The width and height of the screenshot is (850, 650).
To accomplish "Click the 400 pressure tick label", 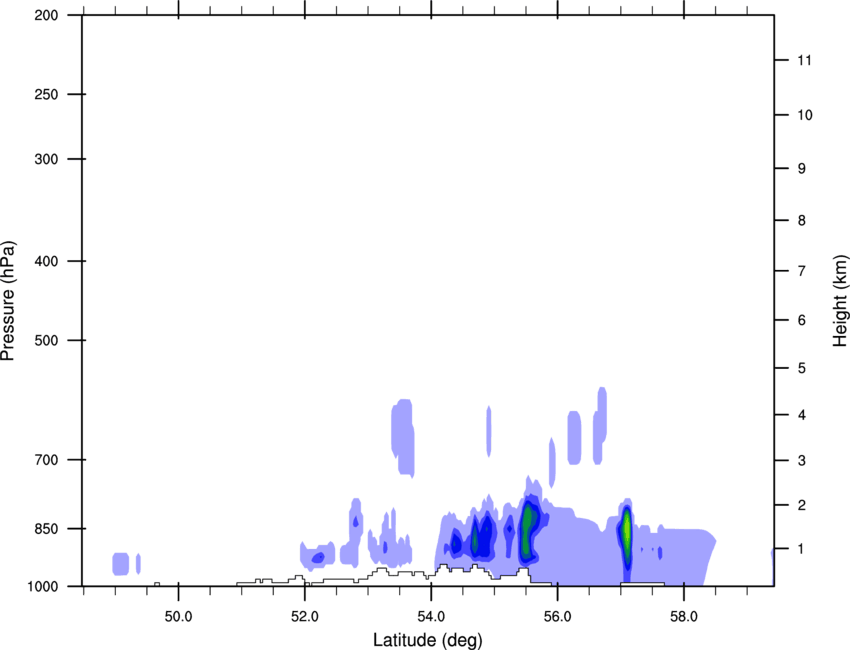I will pos(46,261).
